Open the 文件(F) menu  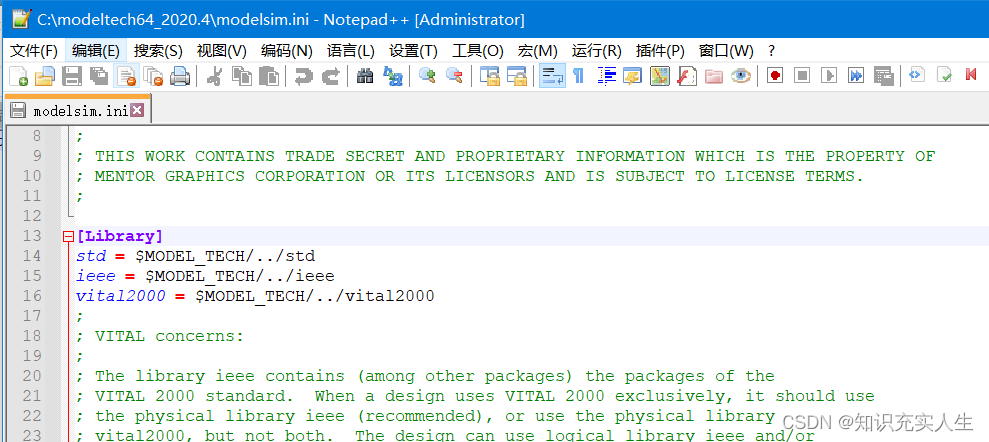(34, 50)
